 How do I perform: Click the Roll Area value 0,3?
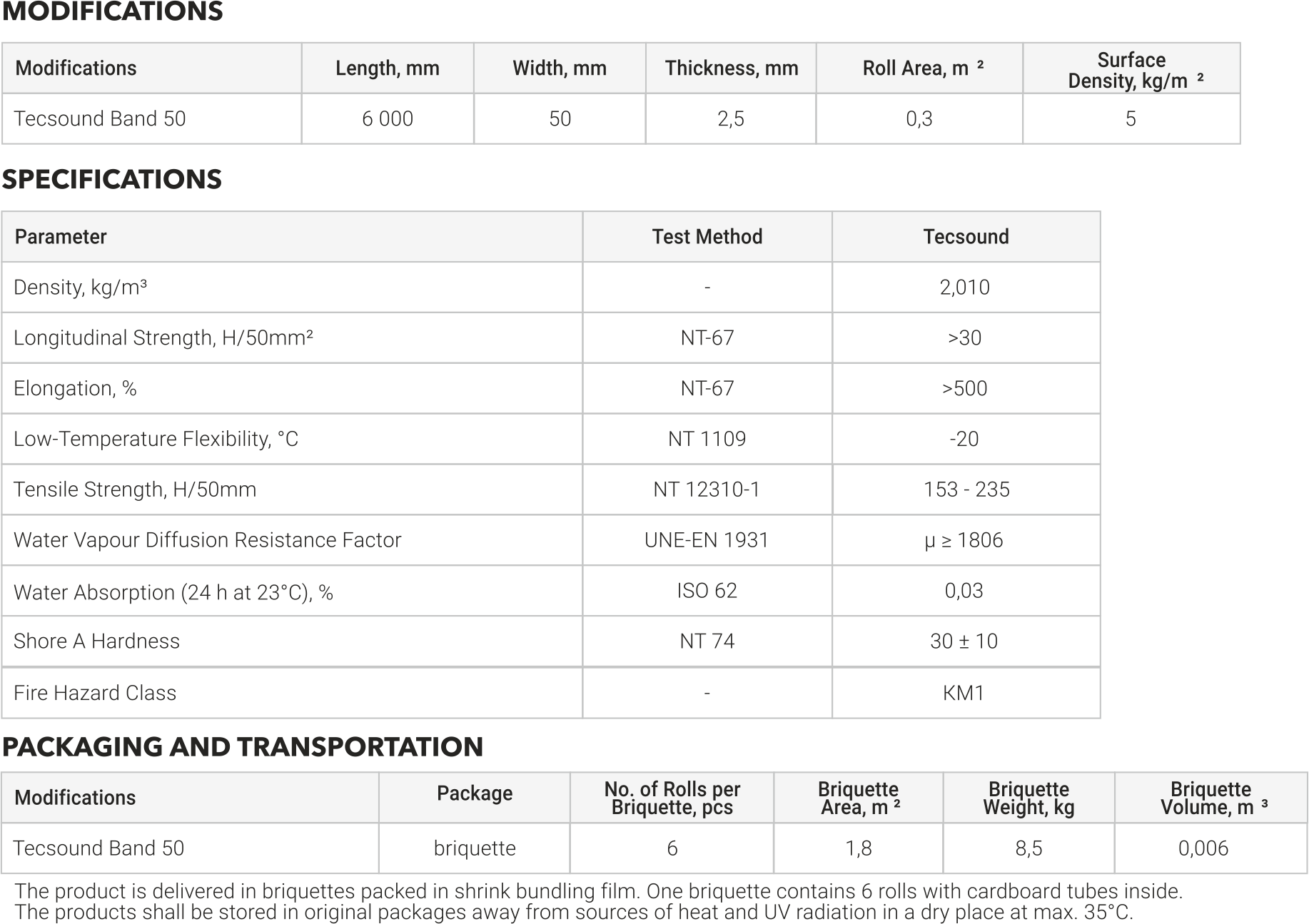(x=919, y=118)
